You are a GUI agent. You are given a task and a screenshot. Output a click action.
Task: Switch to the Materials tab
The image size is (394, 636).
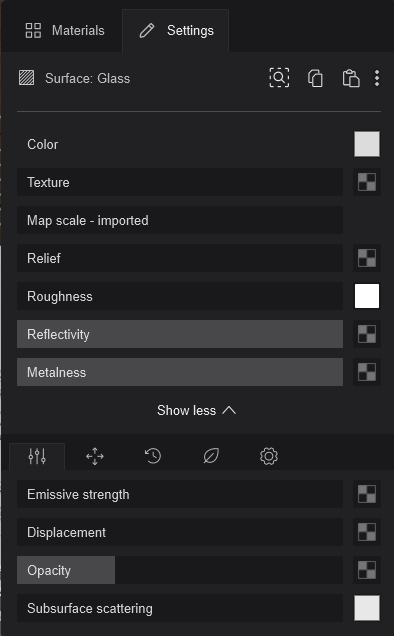[x=65, y=30]
